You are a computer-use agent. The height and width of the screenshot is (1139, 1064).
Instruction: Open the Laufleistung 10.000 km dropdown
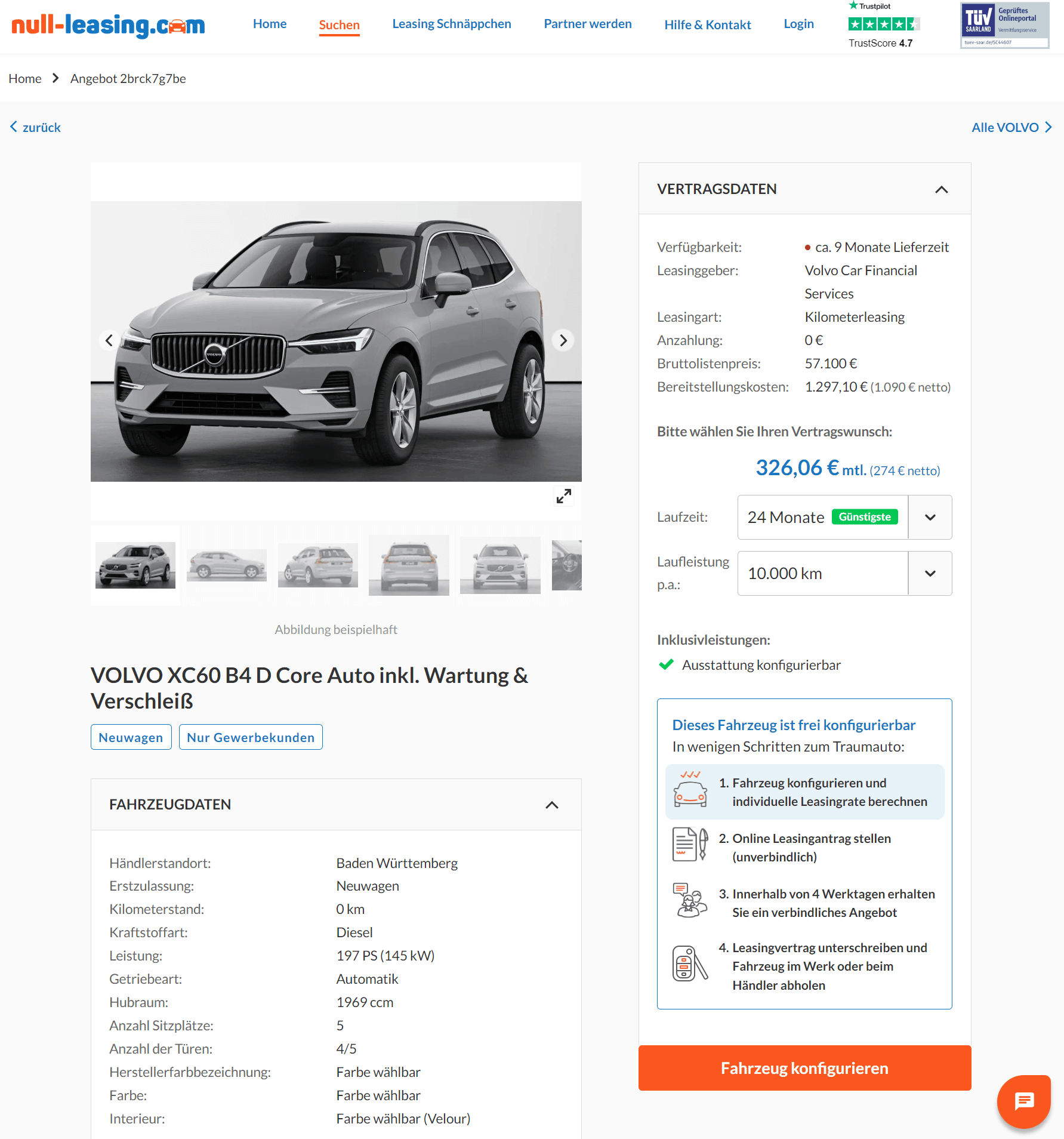coord(844,573)
